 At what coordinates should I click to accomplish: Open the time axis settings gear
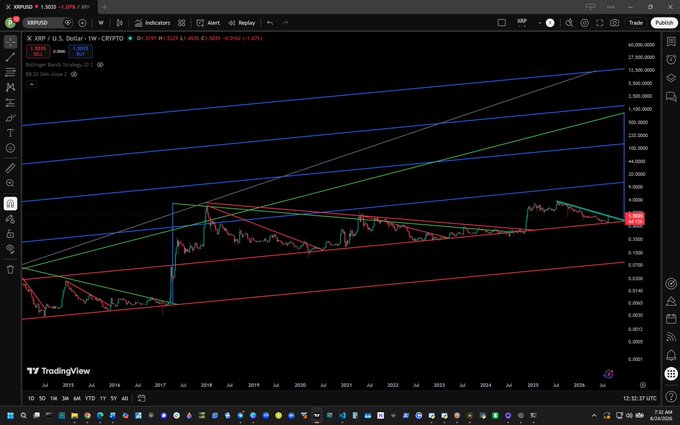(643, 385)
